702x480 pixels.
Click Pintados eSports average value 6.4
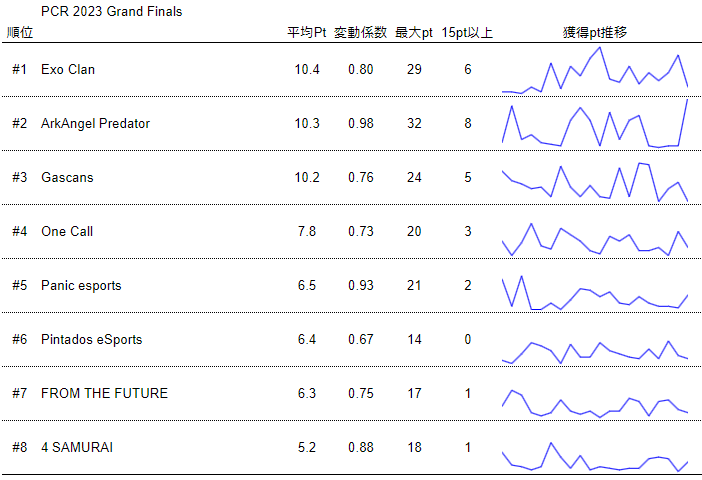point(307,340)
